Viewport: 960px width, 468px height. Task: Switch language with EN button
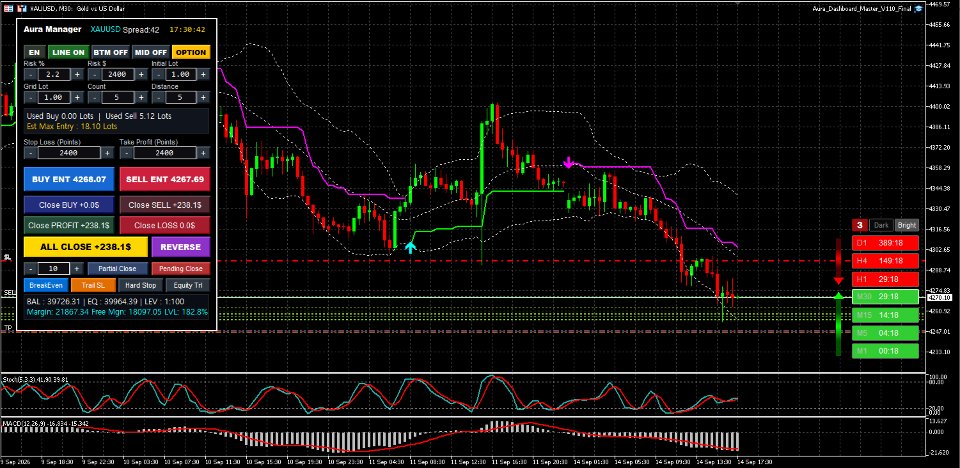coord(35,53)
